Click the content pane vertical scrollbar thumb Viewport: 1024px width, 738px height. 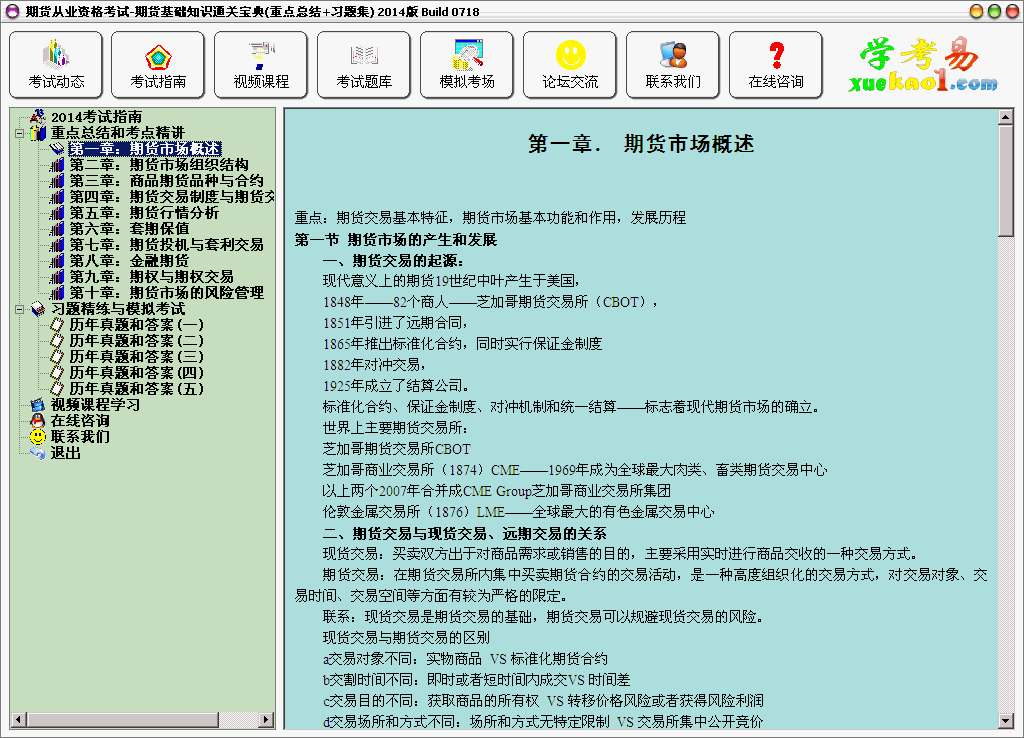1006,181
